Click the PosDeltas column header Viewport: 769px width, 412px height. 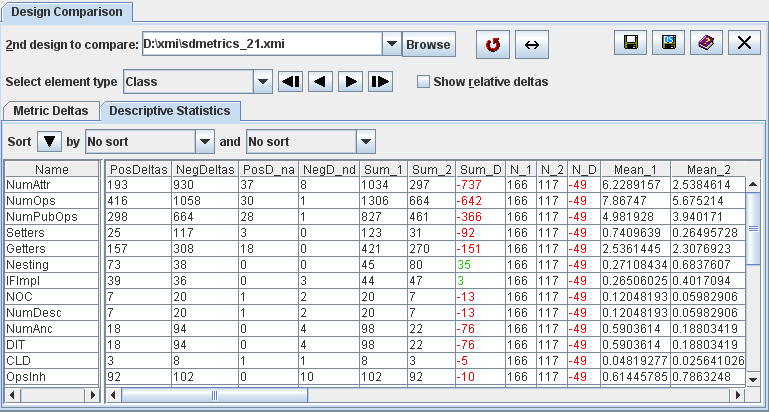pos(139,169)
